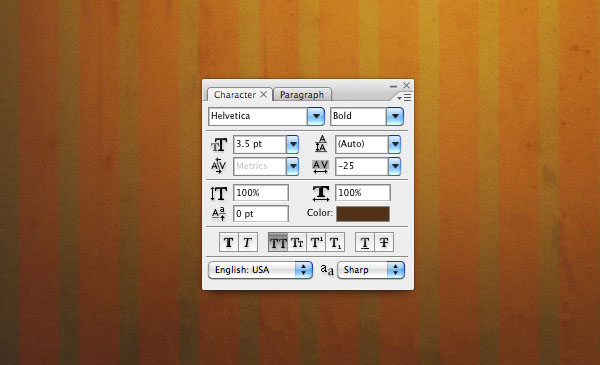
Task: Click the -25 tracking field
Action: pyautogui.click(x=362, y=166)
